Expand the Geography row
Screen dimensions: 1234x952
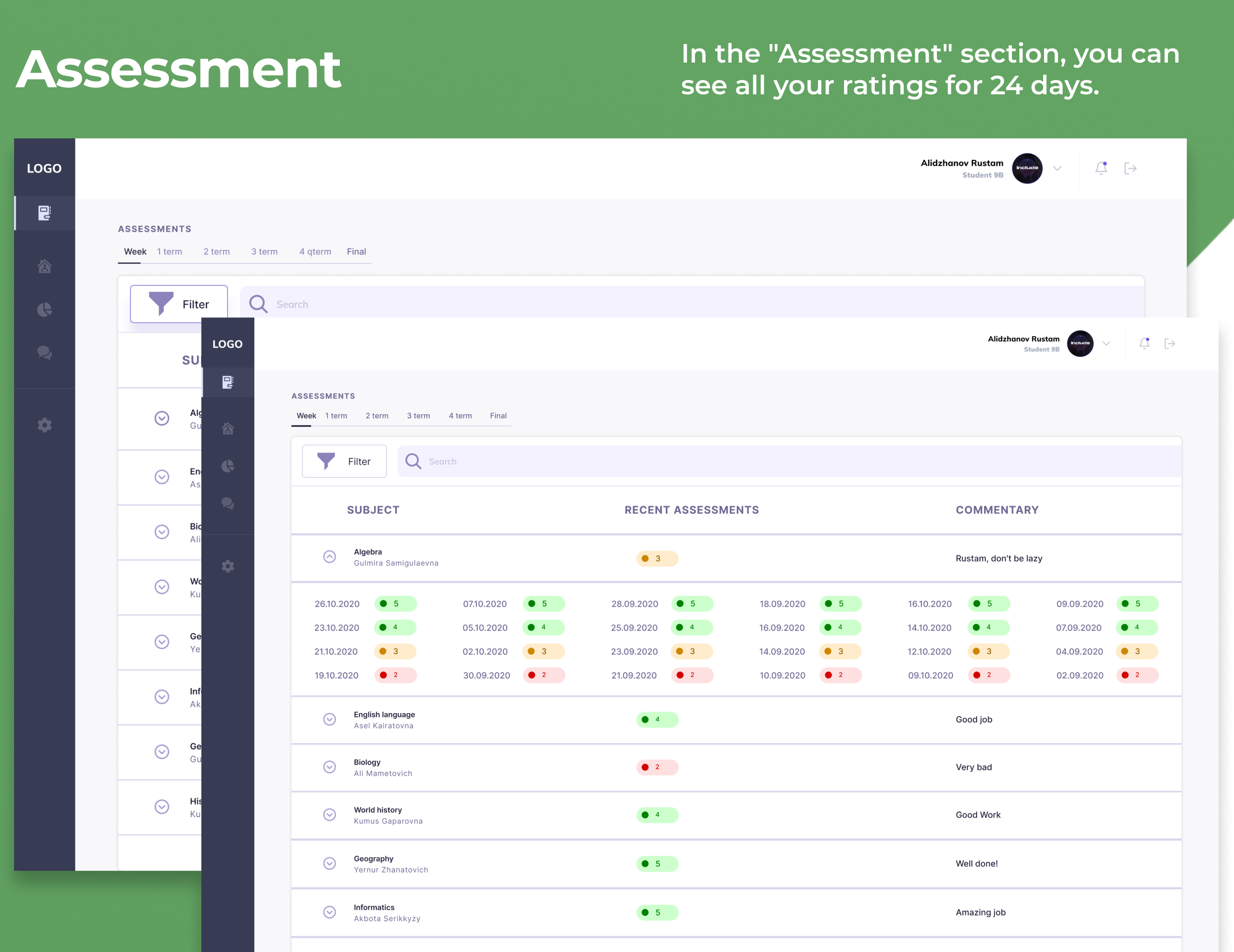pyautogui.click(x=329, y=863)
